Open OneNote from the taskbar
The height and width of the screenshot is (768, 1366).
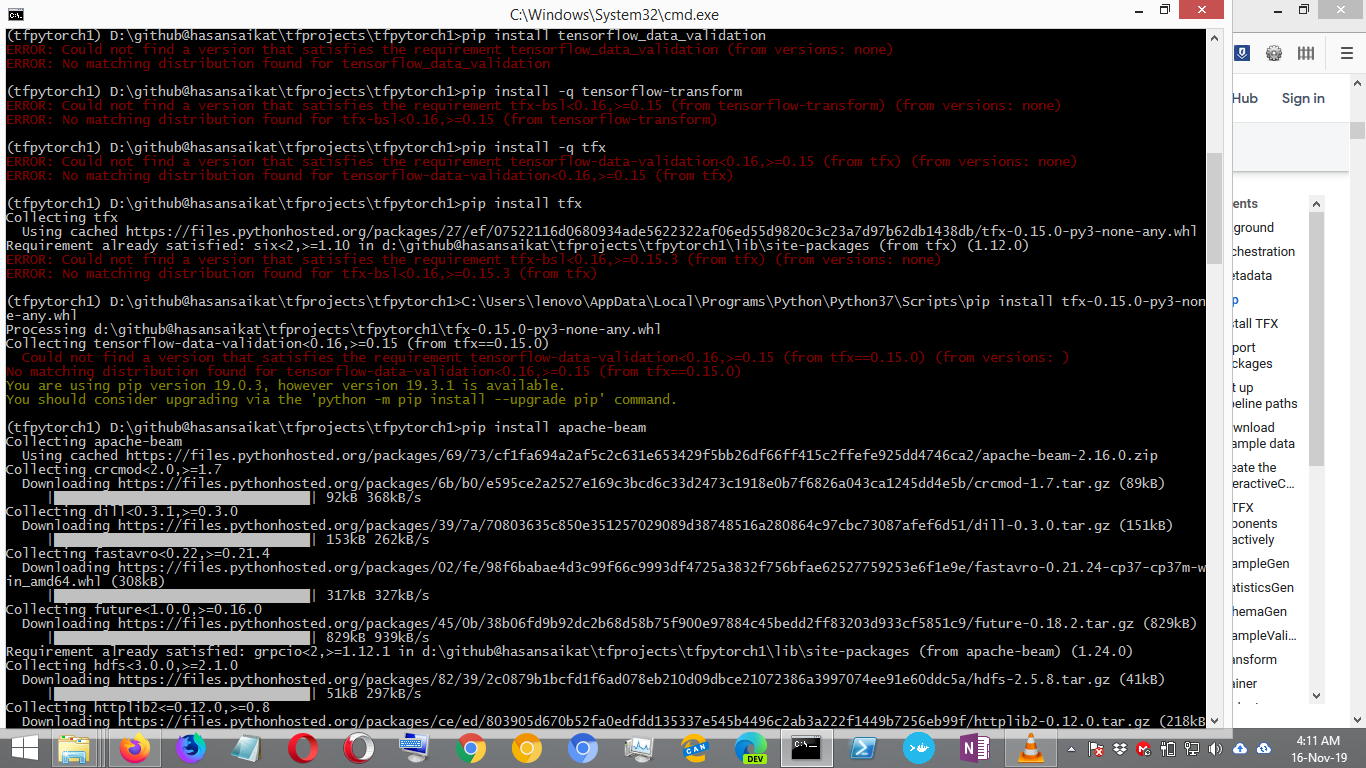(x=973, y=749)
